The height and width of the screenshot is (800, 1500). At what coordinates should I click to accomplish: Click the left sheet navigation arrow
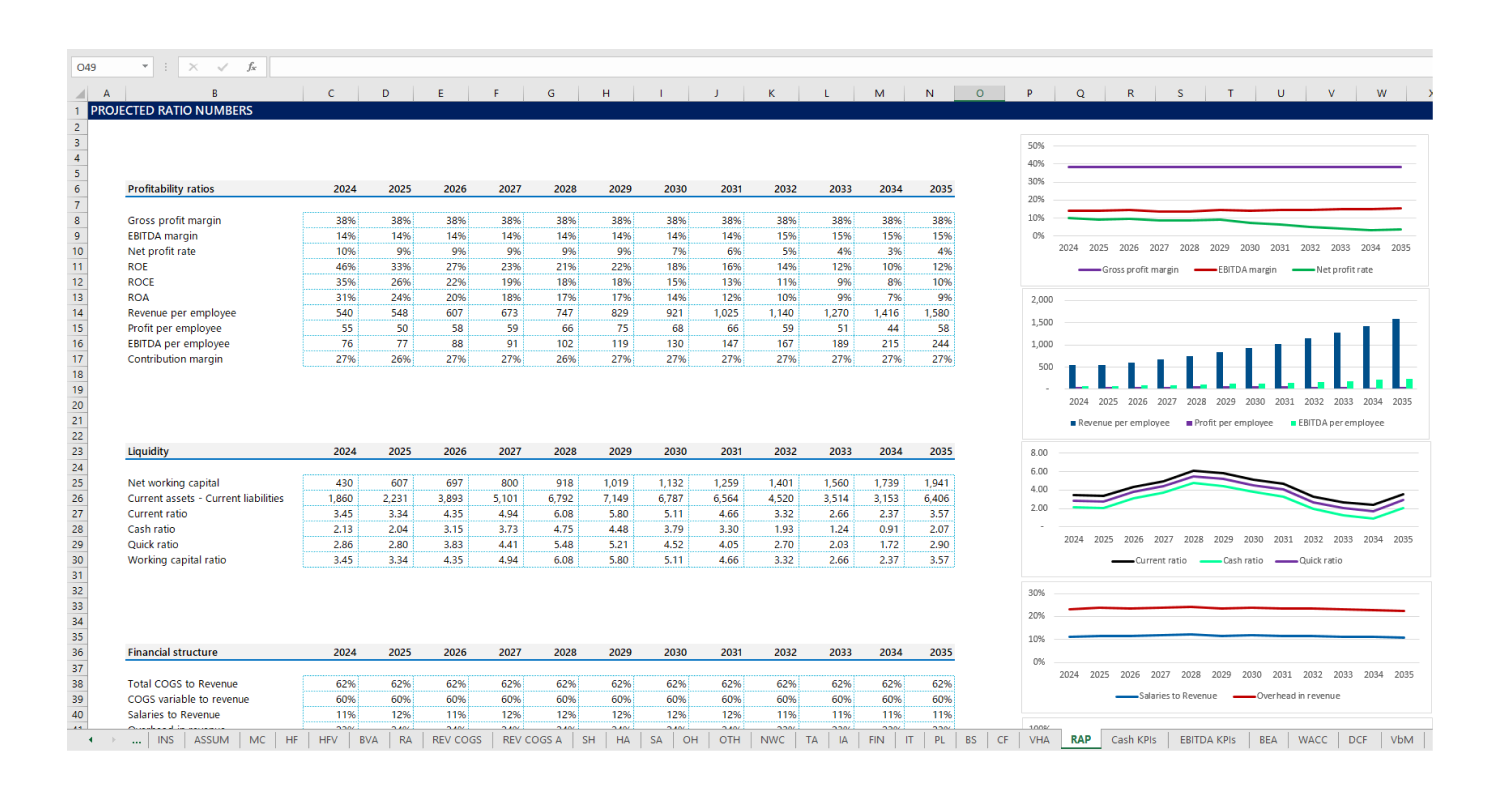coord(90,740)
